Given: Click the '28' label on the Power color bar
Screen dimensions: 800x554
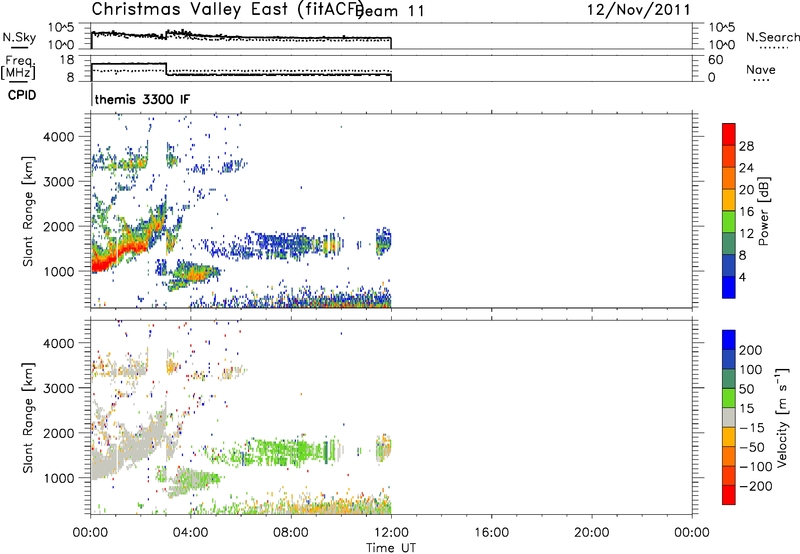Looking at the screenshot, I should click(746, 146).
